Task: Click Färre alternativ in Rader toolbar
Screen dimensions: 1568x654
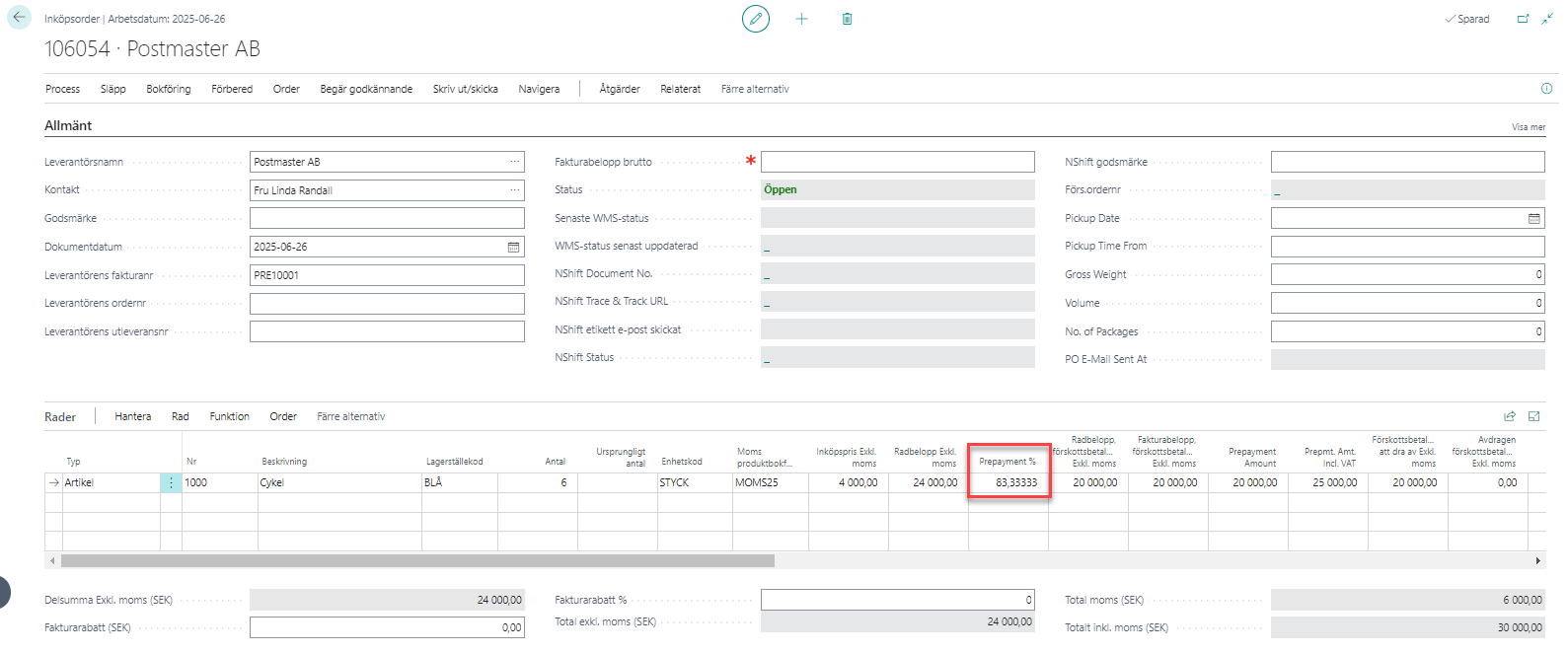Action: [350, 416]
